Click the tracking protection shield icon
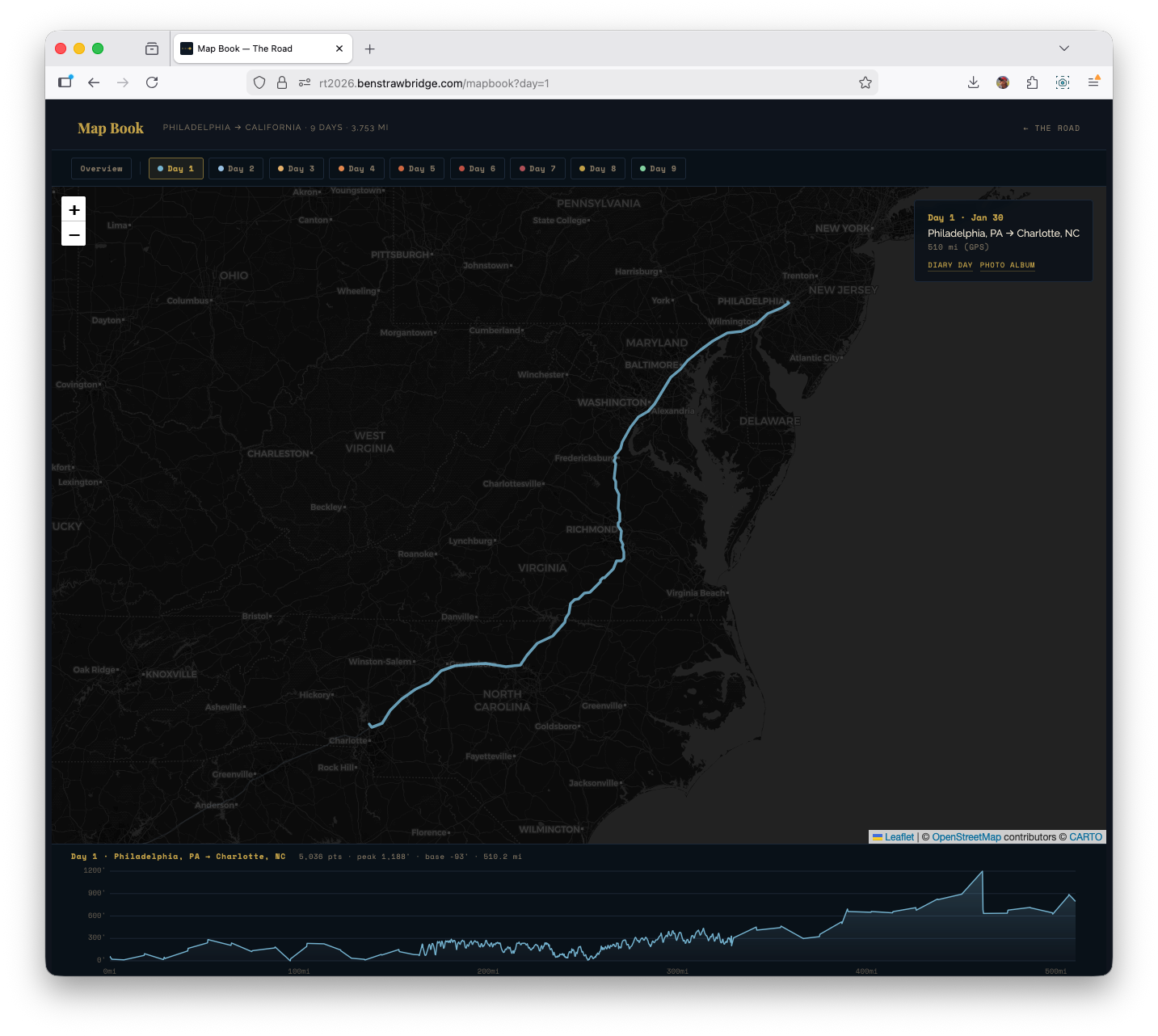 tap(259, 82)
